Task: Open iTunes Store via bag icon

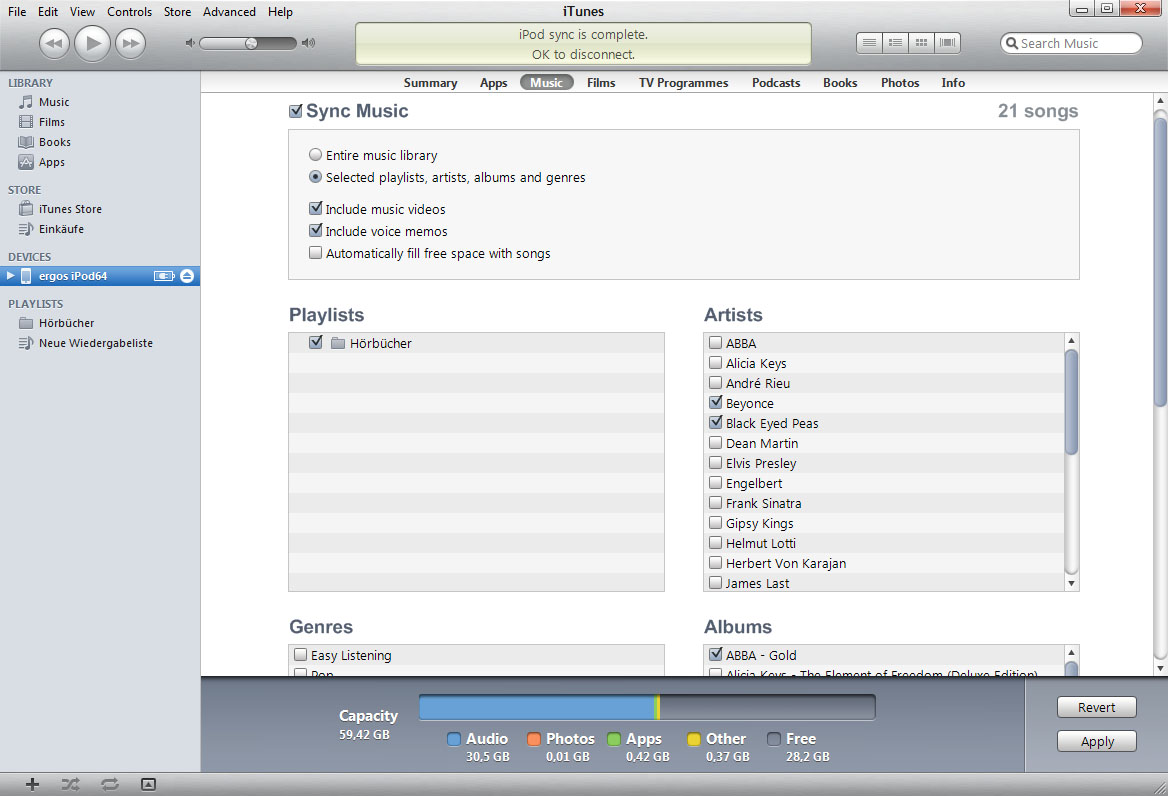Action: (26, 208)
